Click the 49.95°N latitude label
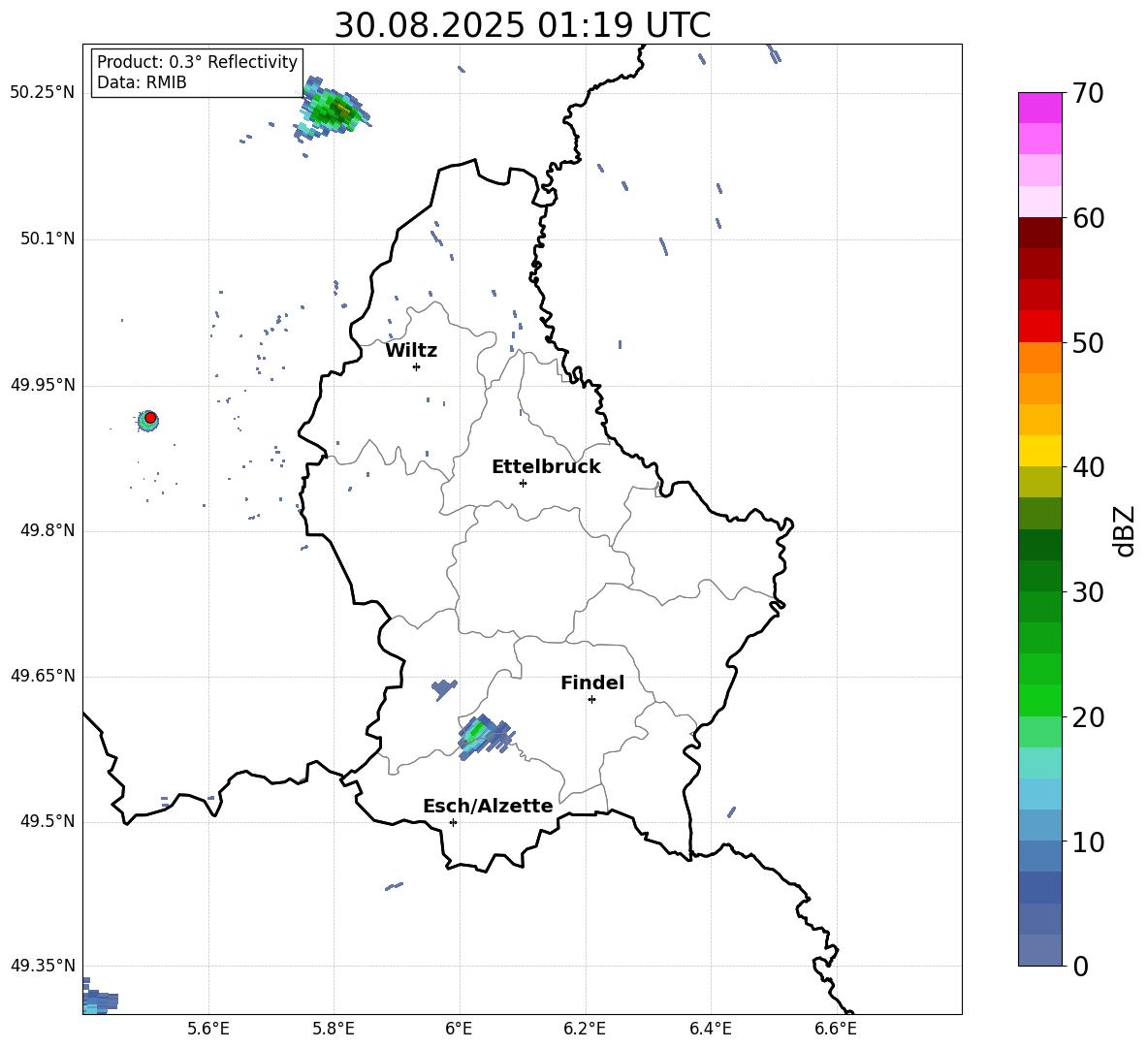The width and height of the screenshot is (1148, 1048). (x=43, y=385)
